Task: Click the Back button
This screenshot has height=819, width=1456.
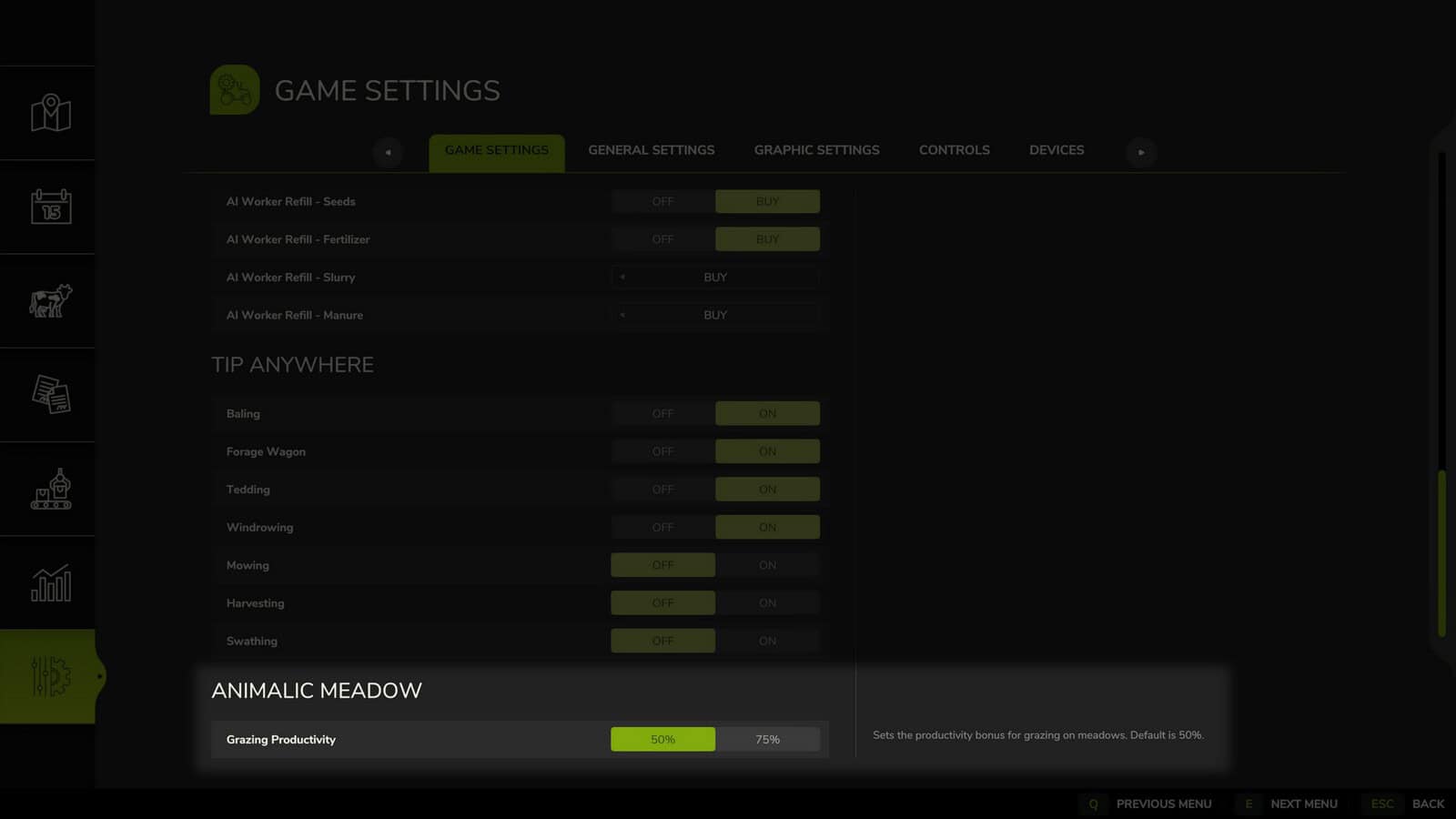Action: click(x=1427, y=804)
